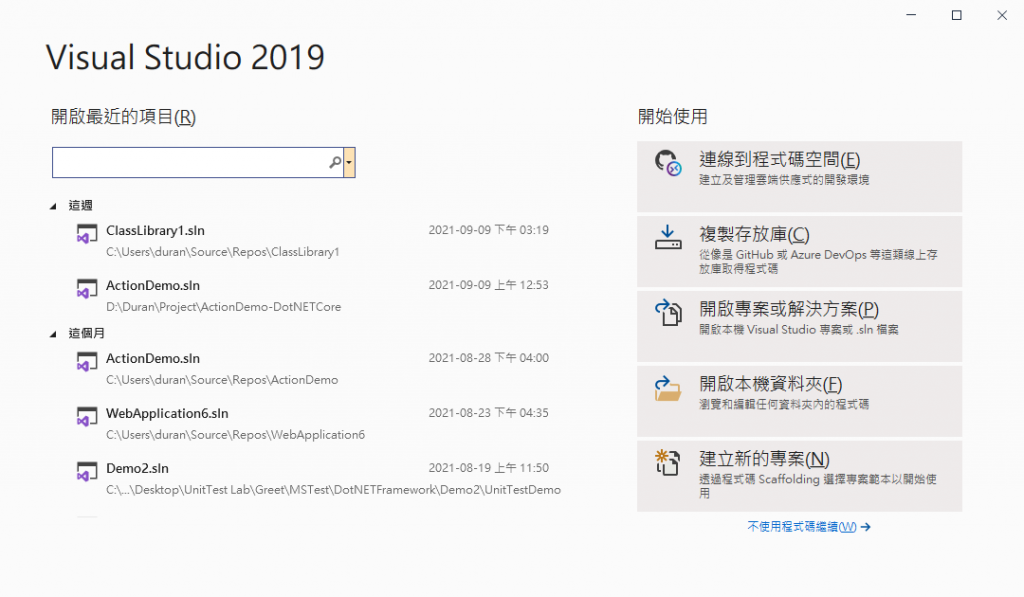Click timestamp 2021-08-28 下午 04:00
Viewport: 1024px width, 597px height.
488,358
